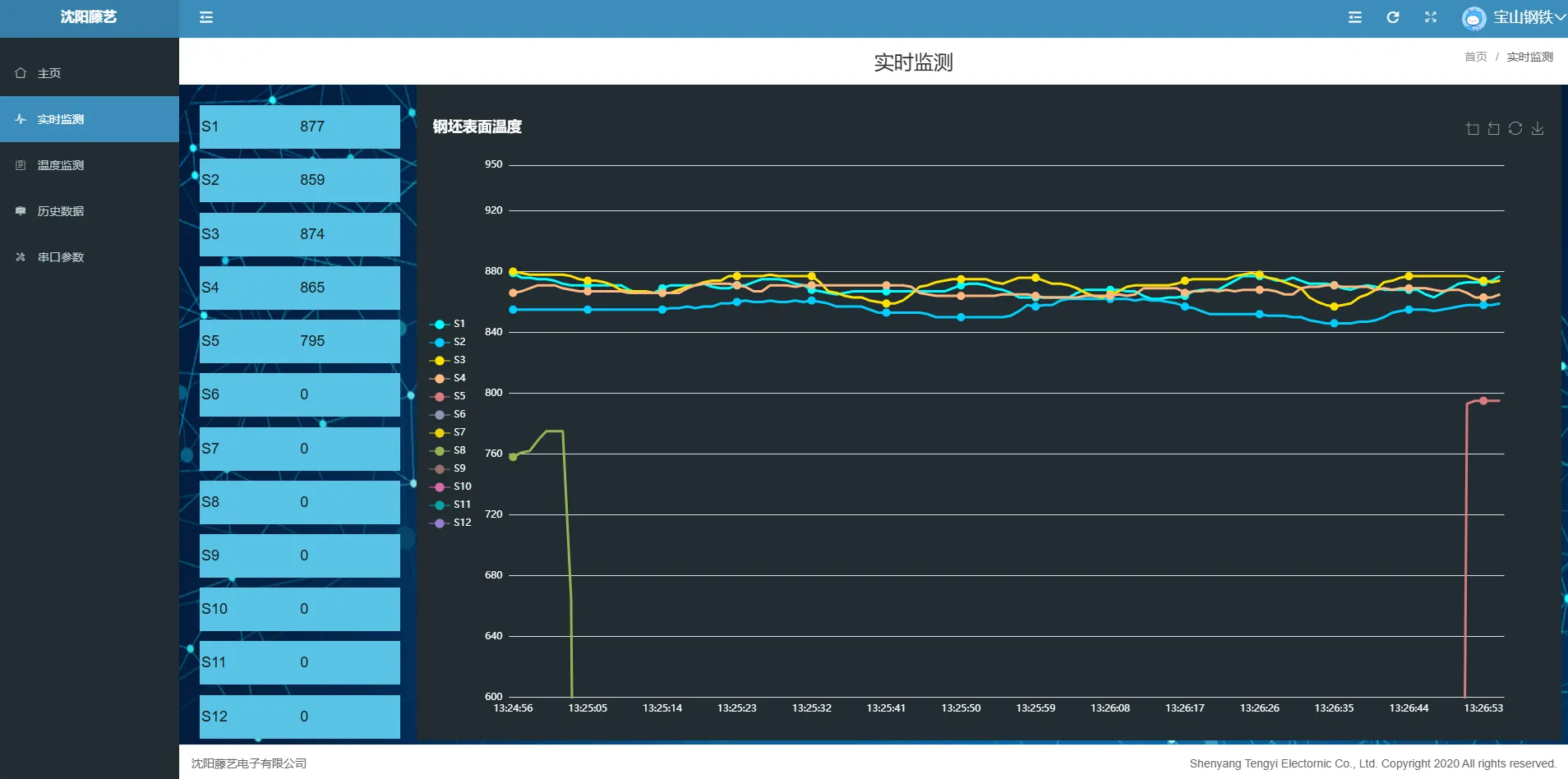1568x779 pixels.
Task: Toggle S12 legend item
Action: click(x=450, y=523)
